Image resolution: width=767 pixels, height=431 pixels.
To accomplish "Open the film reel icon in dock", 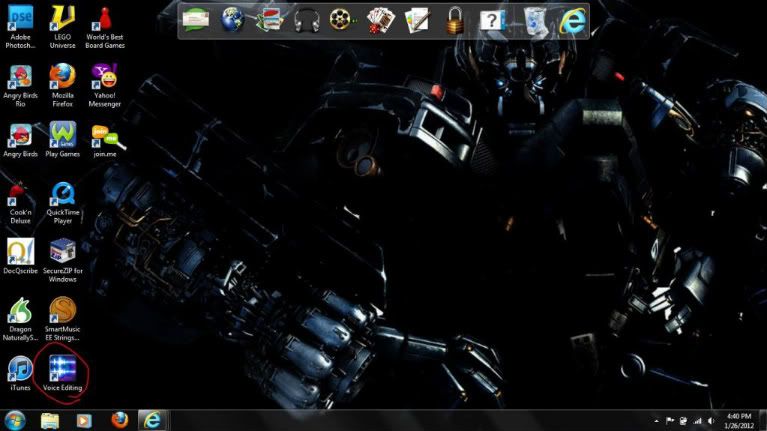I will coord(342,20).
